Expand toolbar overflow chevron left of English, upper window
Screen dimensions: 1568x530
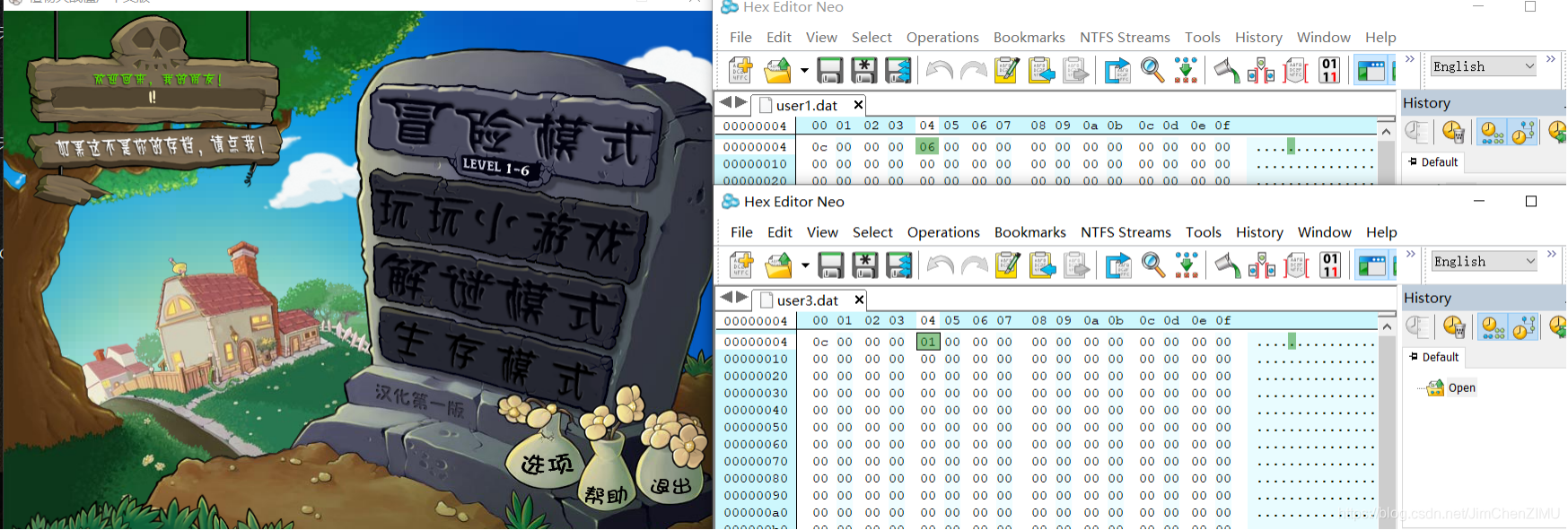pos(1410,59)
